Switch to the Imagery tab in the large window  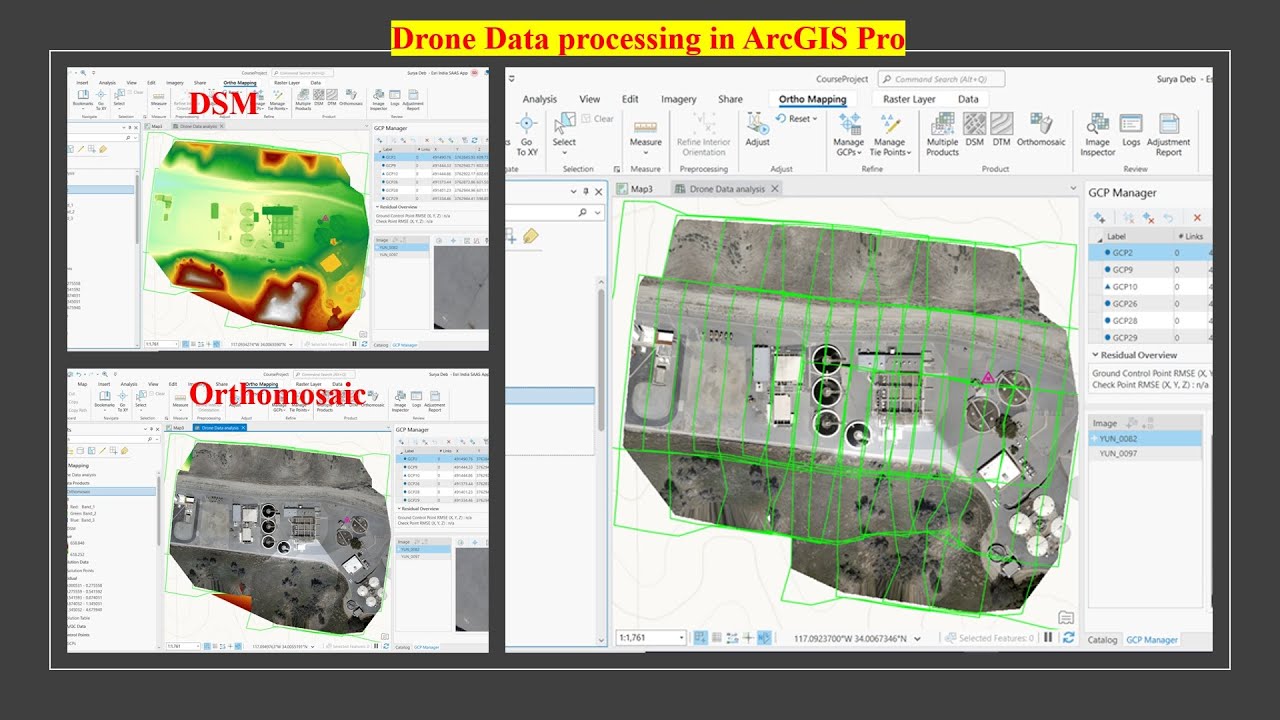[x=678, y=99]
